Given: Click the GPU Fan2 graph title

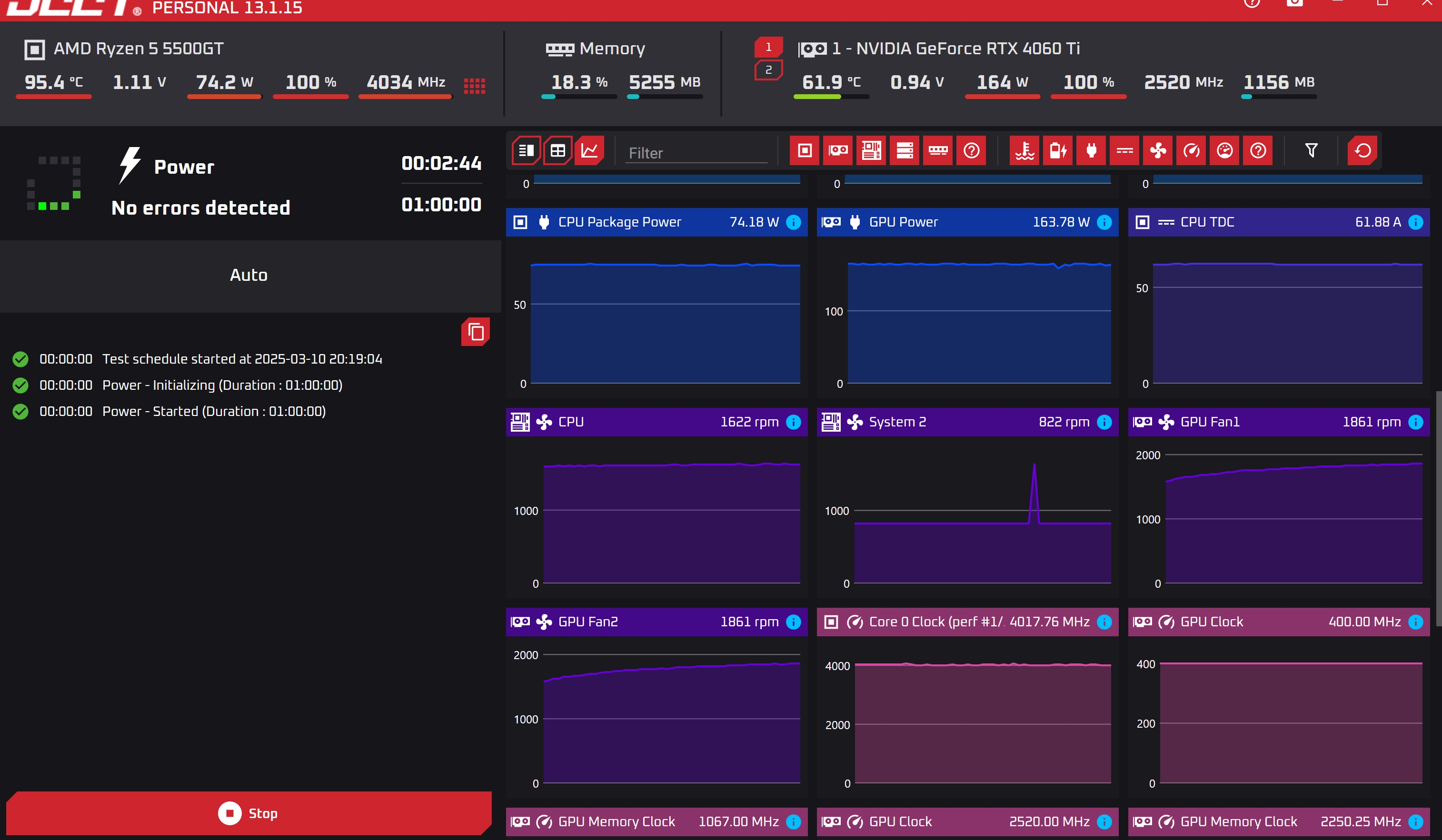Looking at the screenshot, I should tap(587, 622).
